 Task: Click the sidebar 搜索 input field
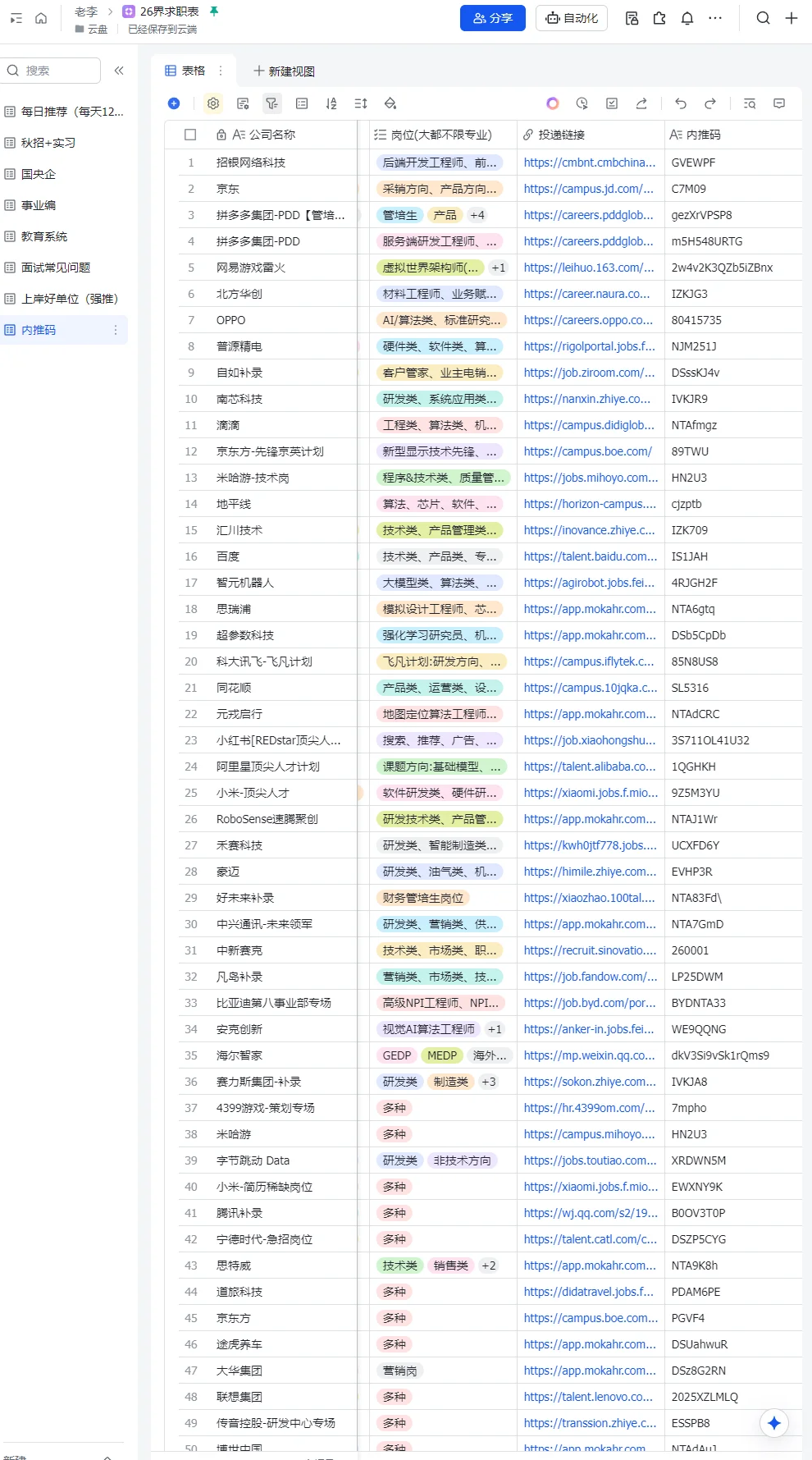click(51, 71)
